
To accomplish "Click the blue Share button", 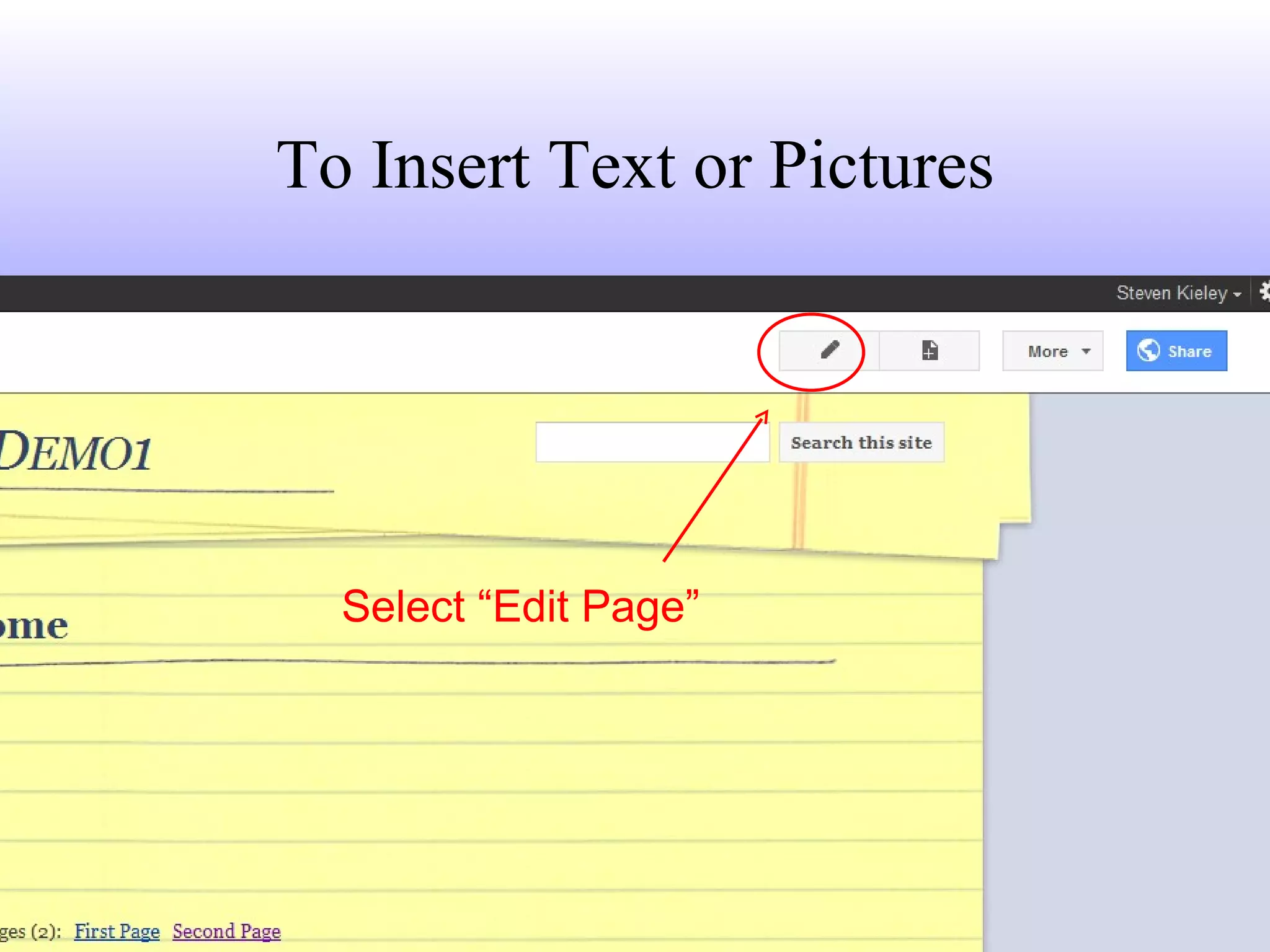I will click(1176, 351).
